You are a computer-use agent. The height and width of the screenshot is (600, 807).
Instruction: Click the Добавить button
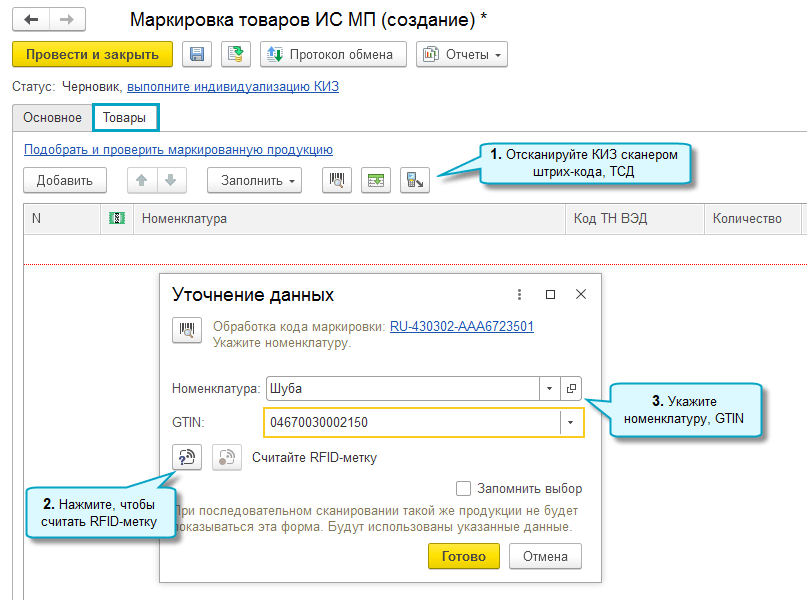tap(65, 180)
